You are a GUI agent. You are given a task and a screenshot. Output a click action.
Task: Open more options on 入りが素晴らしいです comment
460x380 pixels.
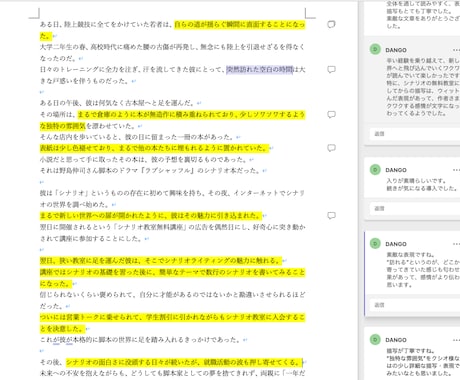coord(456,170)
